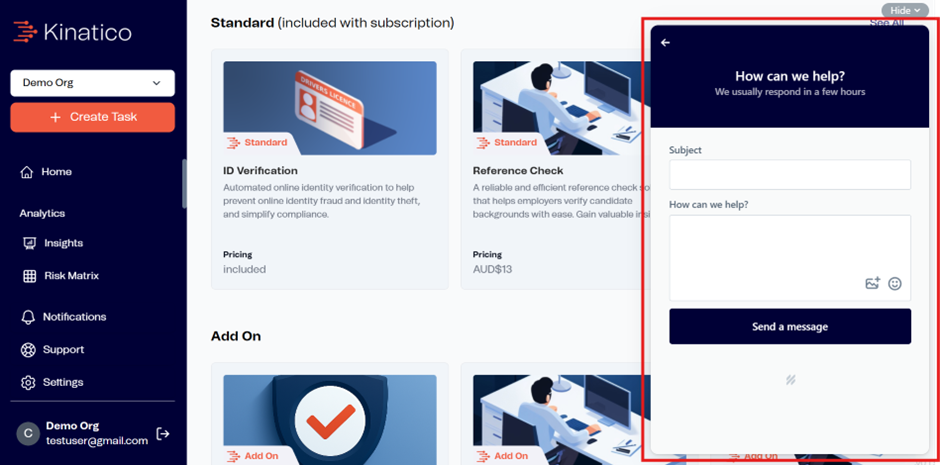Click the Support lifebuoy icon

28,350
